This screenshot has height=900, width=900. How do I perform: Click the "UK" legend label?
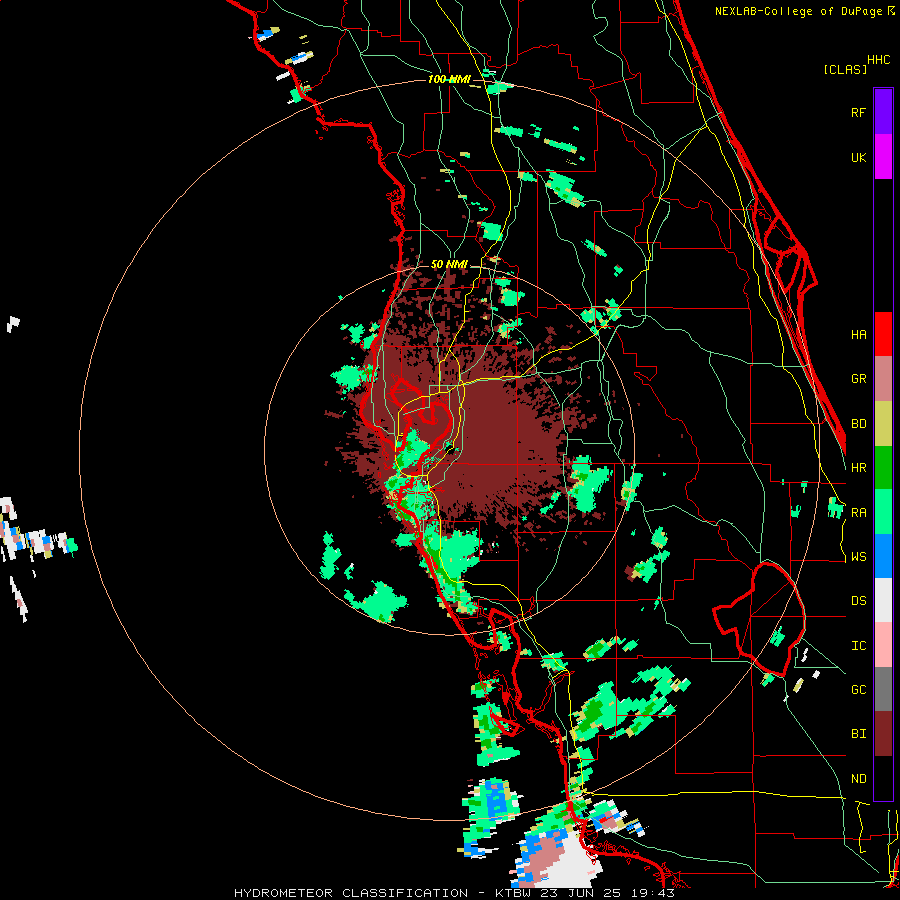point(858,157)
